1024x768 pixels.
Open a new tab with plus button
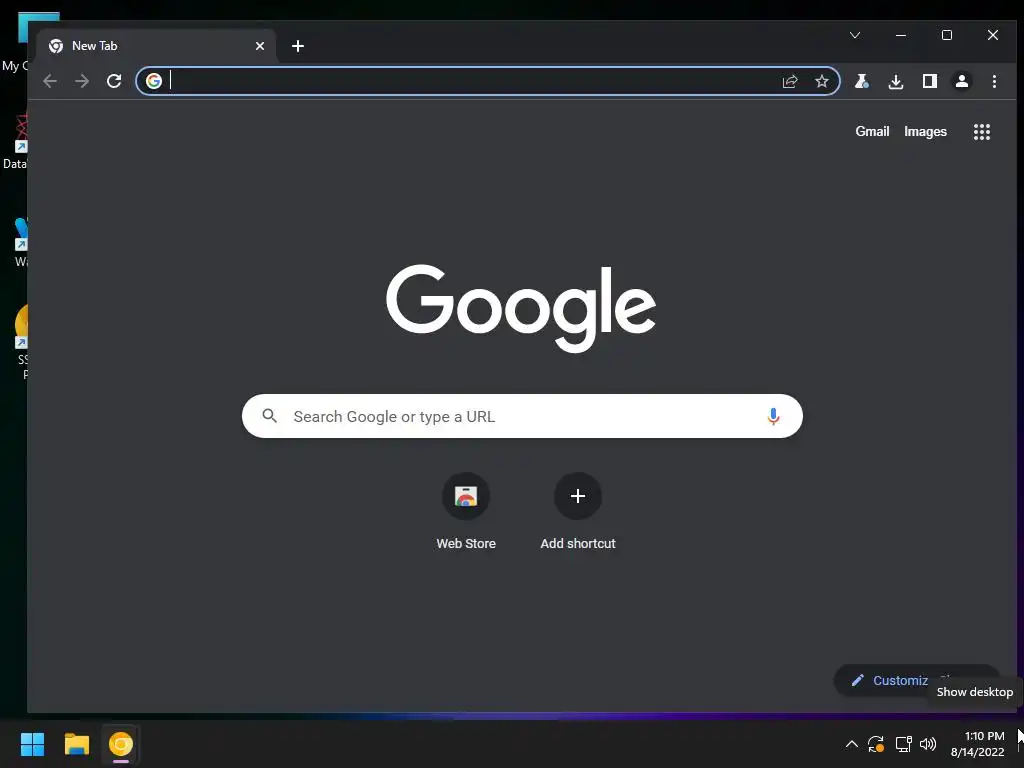298,46
